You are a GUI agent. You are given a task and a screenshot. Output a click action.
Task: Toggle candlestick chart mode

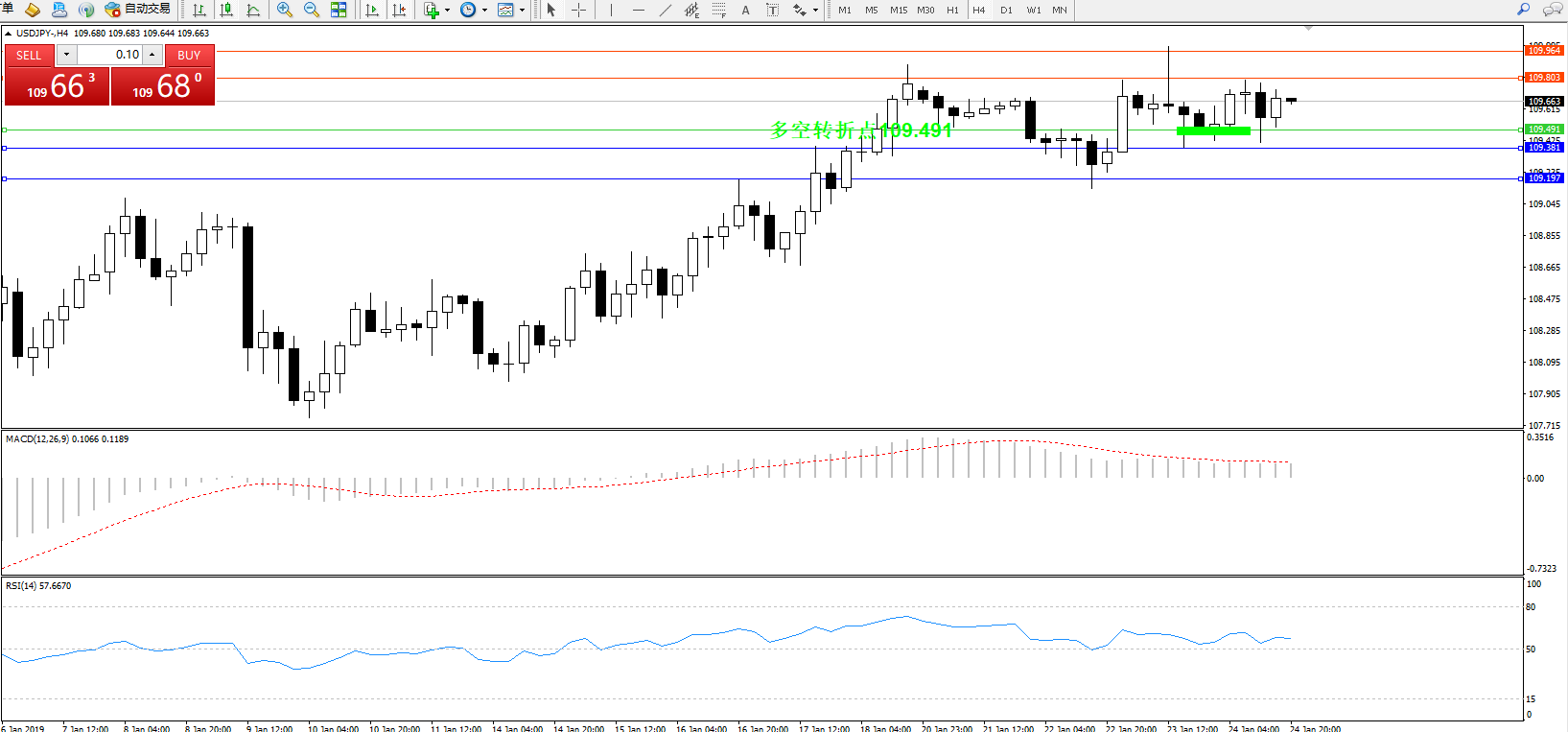point(226,10)
